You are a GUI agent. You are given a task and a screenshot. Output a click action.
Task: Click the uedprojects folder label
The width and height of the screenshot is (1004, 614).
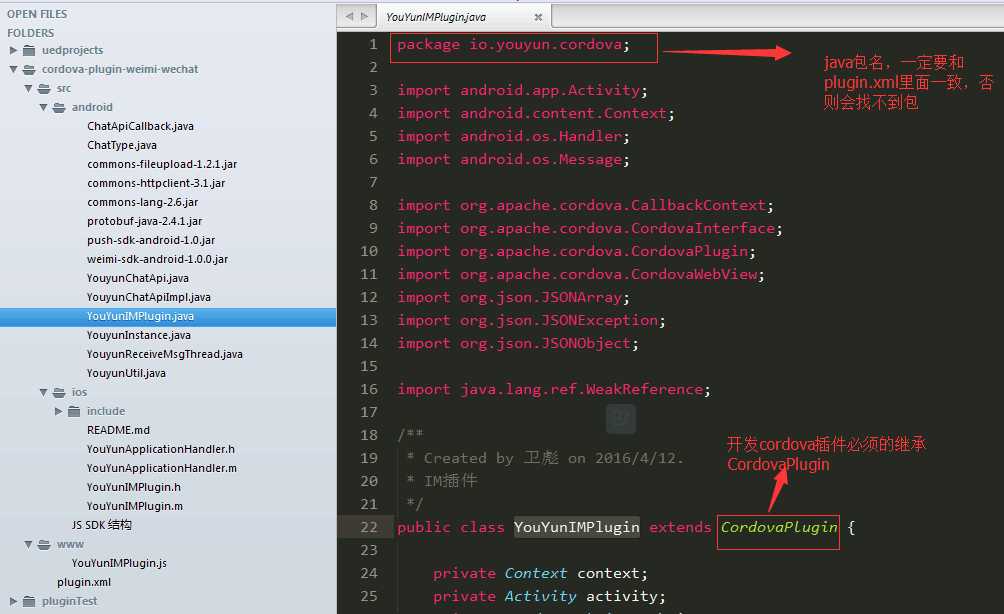pos(72,50)
